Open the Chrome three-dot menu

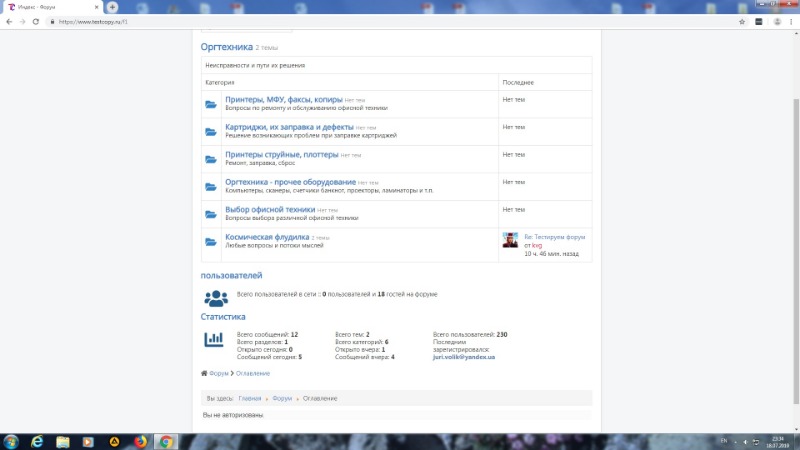(788, 21)
